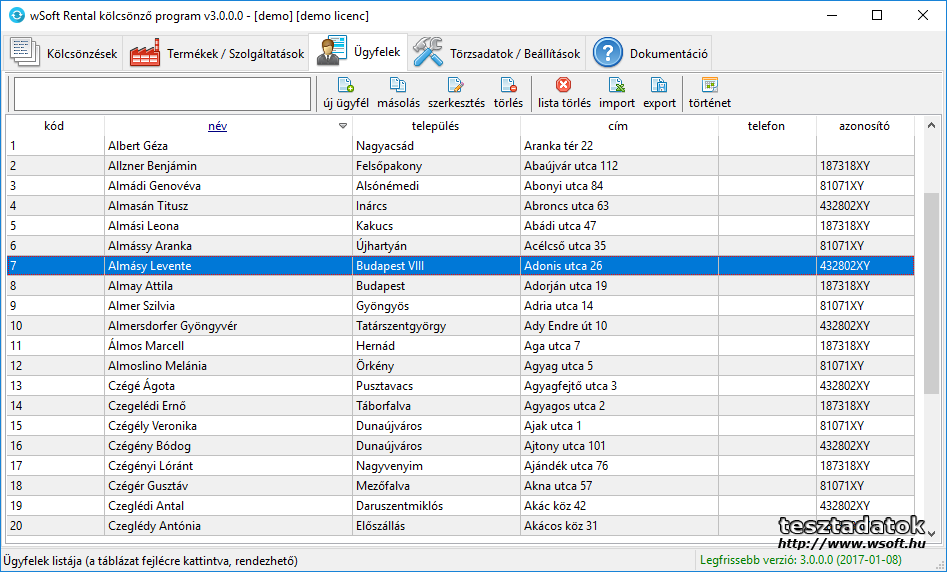The height and width of the screenshot is (572, 947).
Task: Select the row Allzner Benjámin
Action: [460, 165]
